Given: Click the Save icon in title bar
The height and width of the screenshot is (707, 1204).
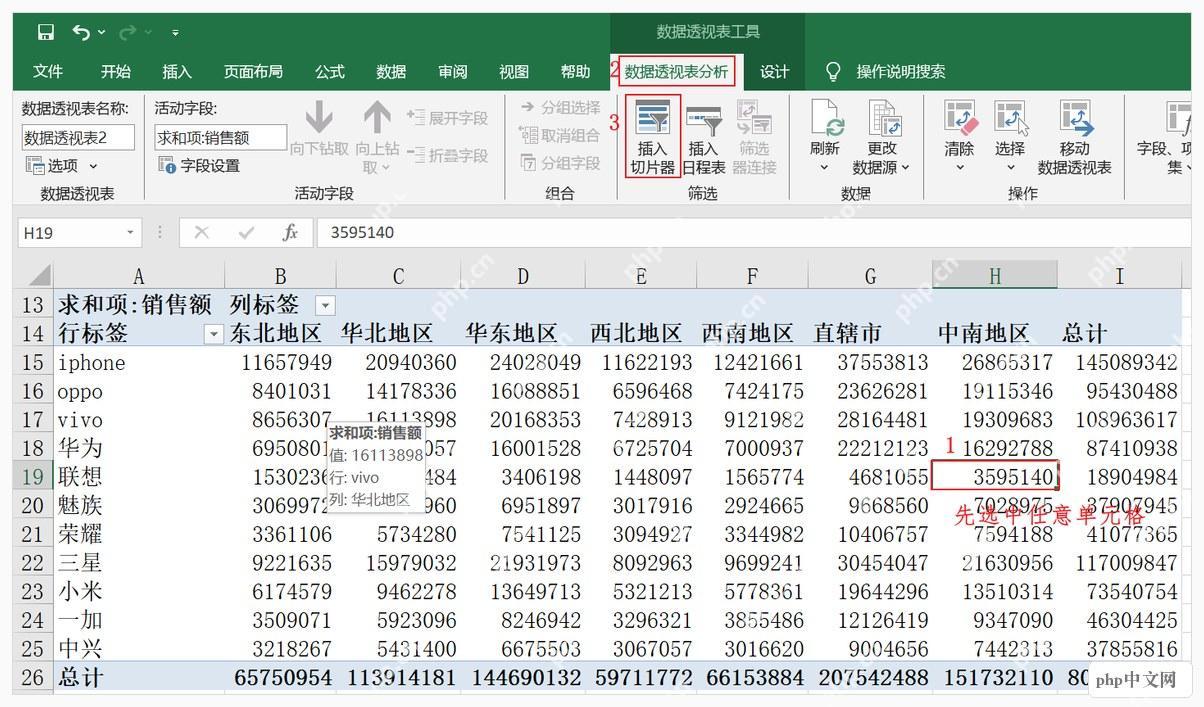Looking at the screenshot, I should [x=46, y=33].
